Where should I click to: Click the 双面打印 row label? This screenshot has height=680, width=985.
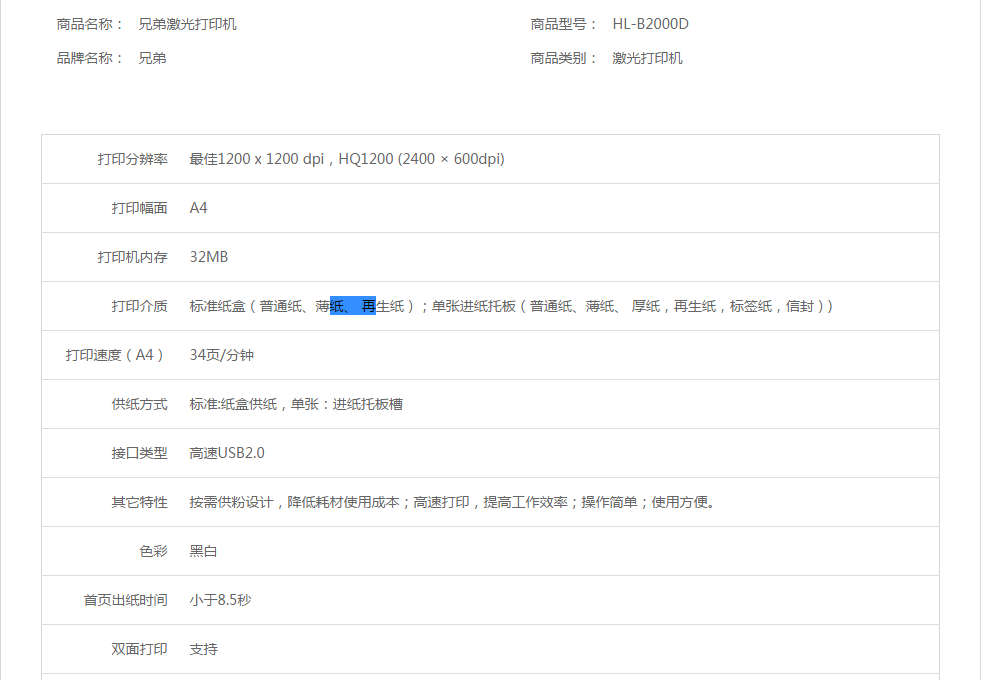pyautogui.click(x=139, y=650)
